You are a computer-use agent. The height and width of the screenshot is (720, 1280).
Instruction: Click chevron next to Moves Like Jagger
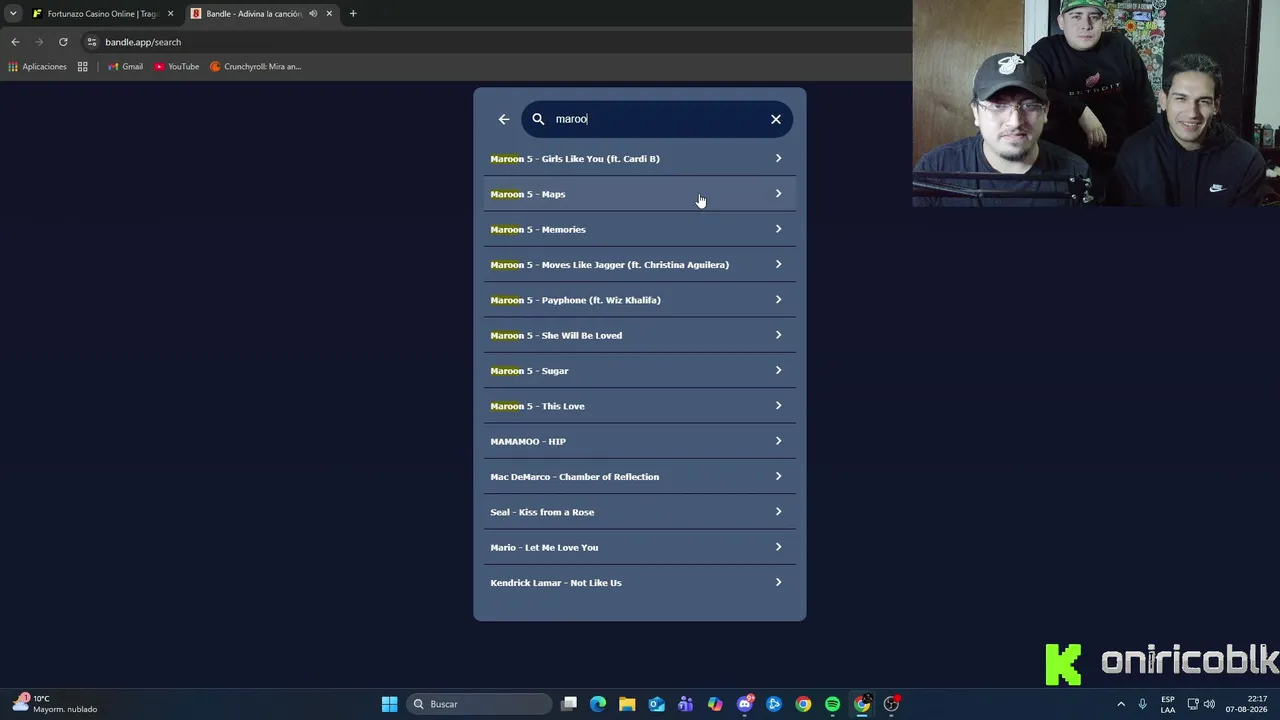778,264
